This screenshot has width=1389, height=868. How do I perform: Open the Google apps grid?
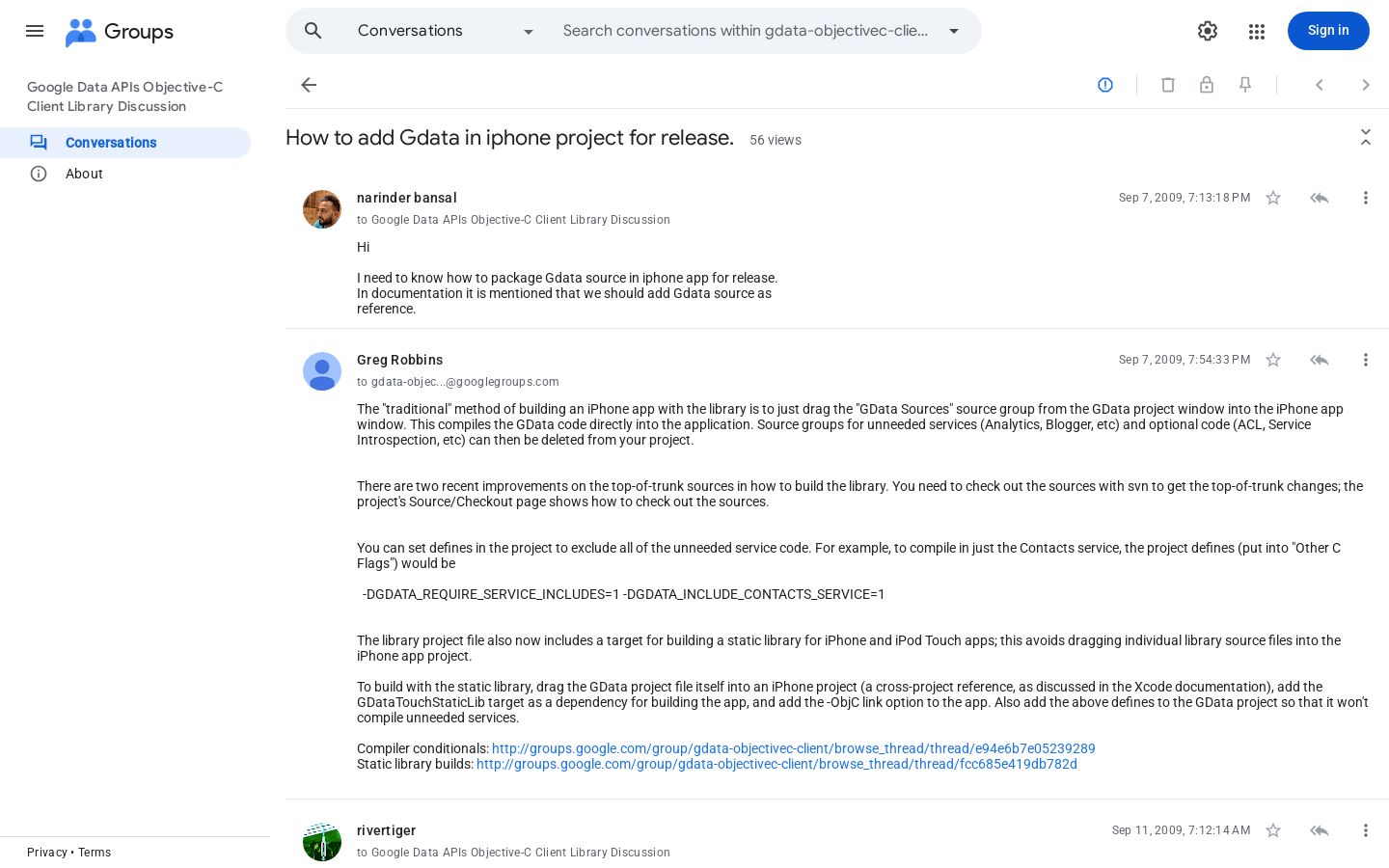tap(1256, 31)
